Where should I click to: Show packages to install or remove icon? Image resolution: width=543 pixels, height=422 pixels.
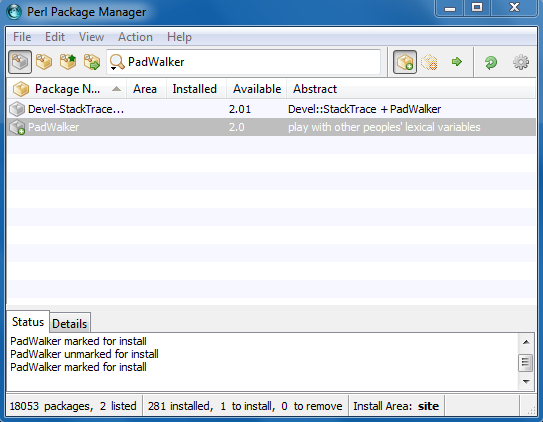pyautogui.click(x=92, y=62)
